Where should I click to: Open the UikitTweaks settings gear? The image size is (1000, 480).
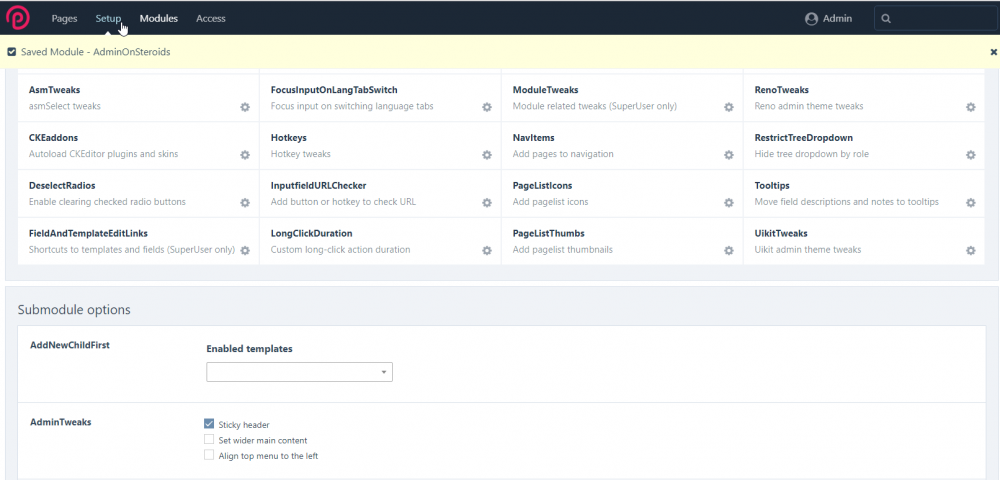970,251
